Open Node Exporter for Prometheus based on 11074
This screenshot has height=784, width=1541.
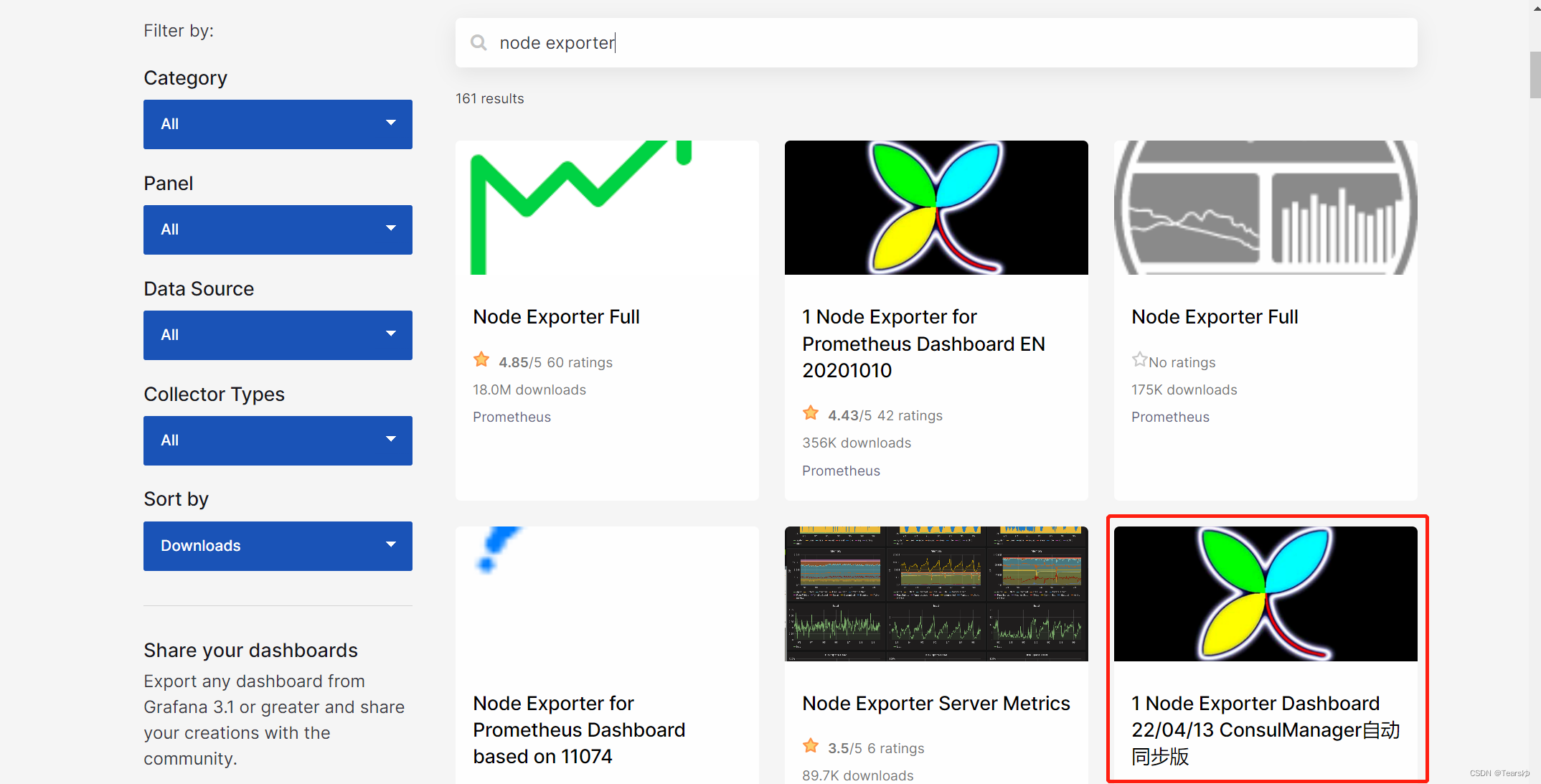pos(579,729)
